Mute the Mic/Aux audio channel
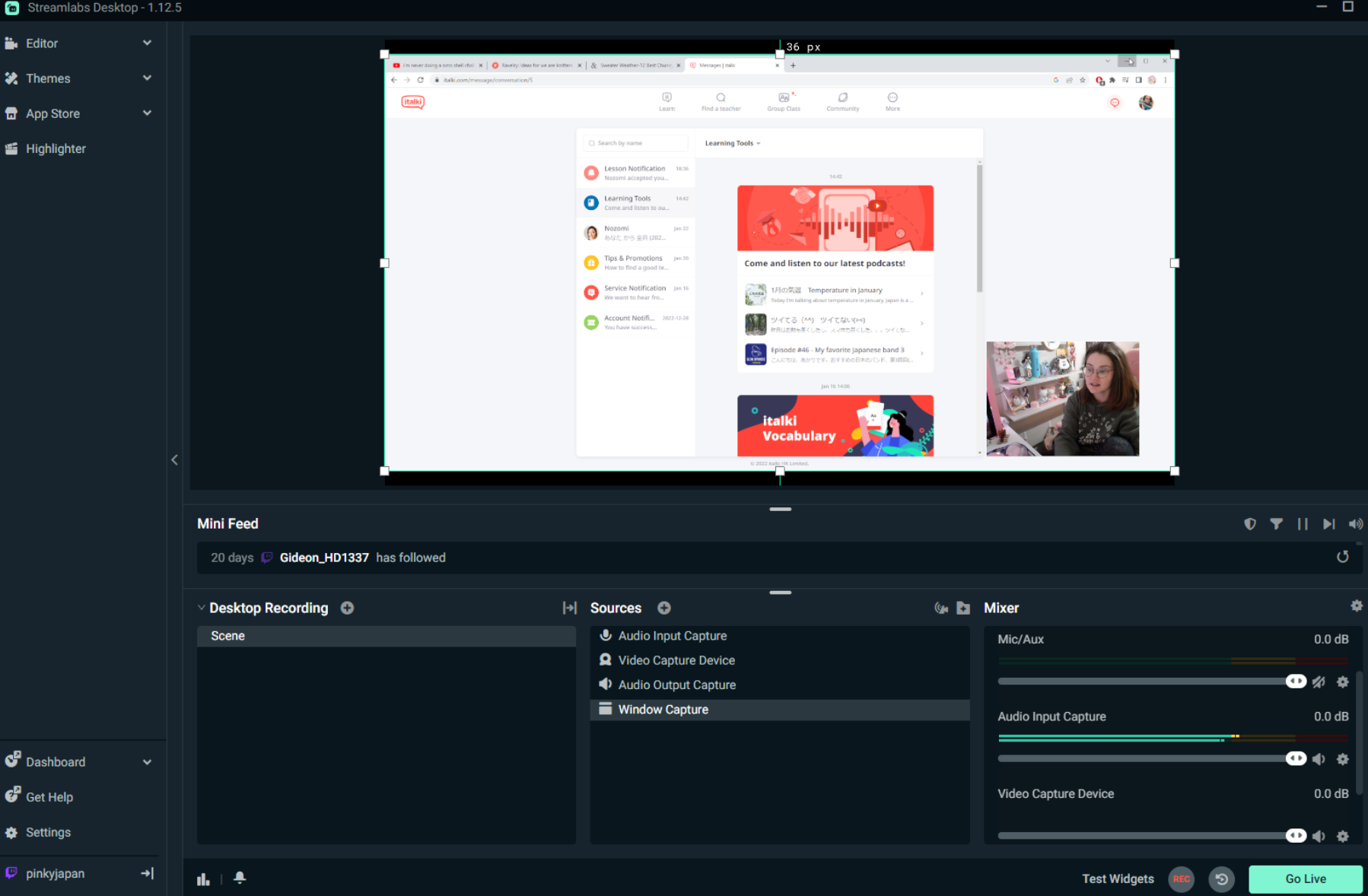Screen dimensions: 1368x896 (x=1319, y=682)
